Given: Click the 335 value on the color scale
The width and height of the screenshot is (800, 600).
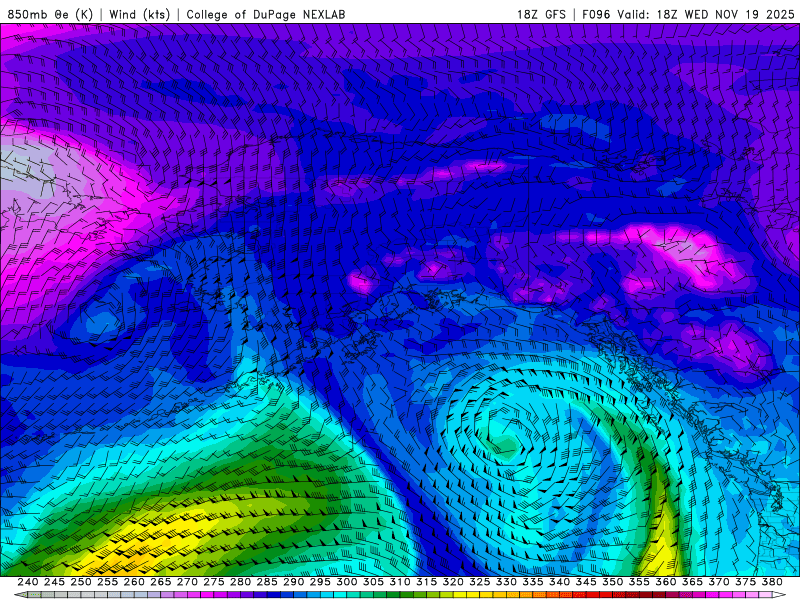Looking at the screenshot, I should tap(533, 582).
